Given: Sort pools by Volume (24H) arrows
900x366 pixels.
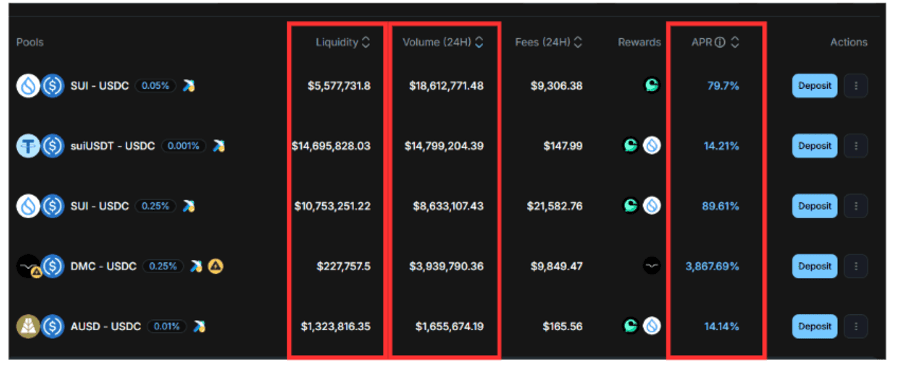Looking at the screenshot, I should click(x=479, y=42).
